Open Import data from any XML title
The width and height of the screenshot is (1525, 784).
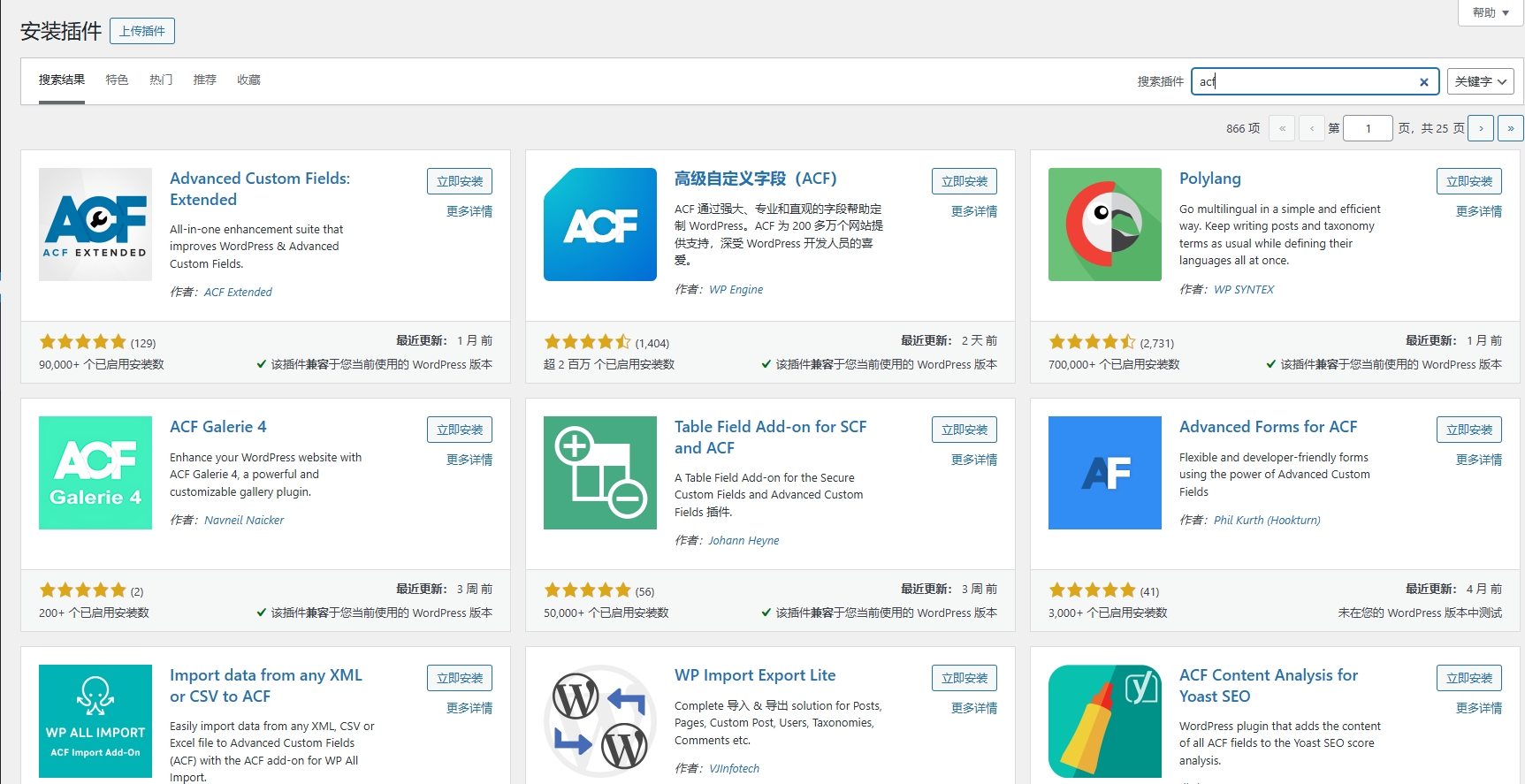266,686
